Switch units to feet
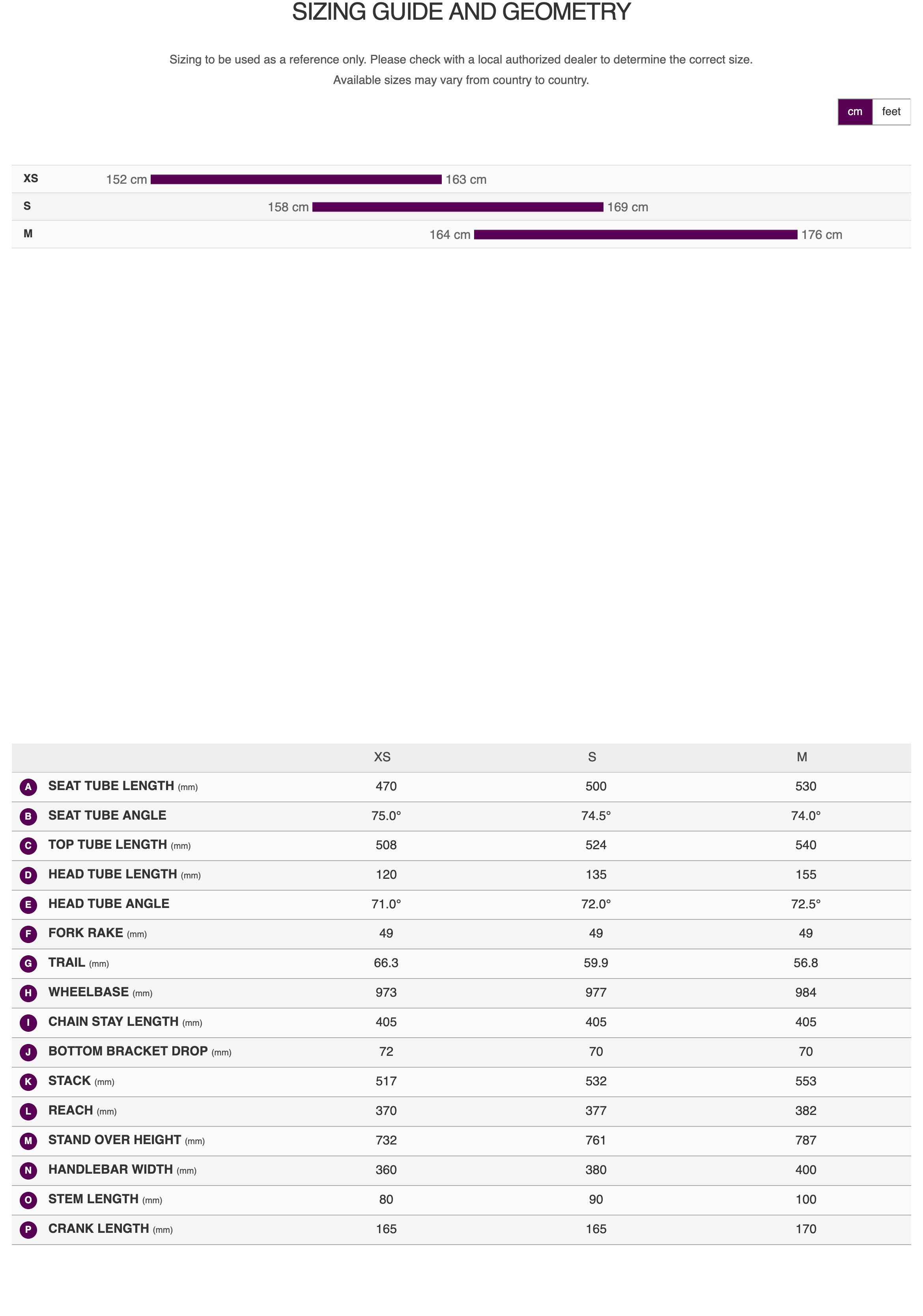 tap(890, 112)
